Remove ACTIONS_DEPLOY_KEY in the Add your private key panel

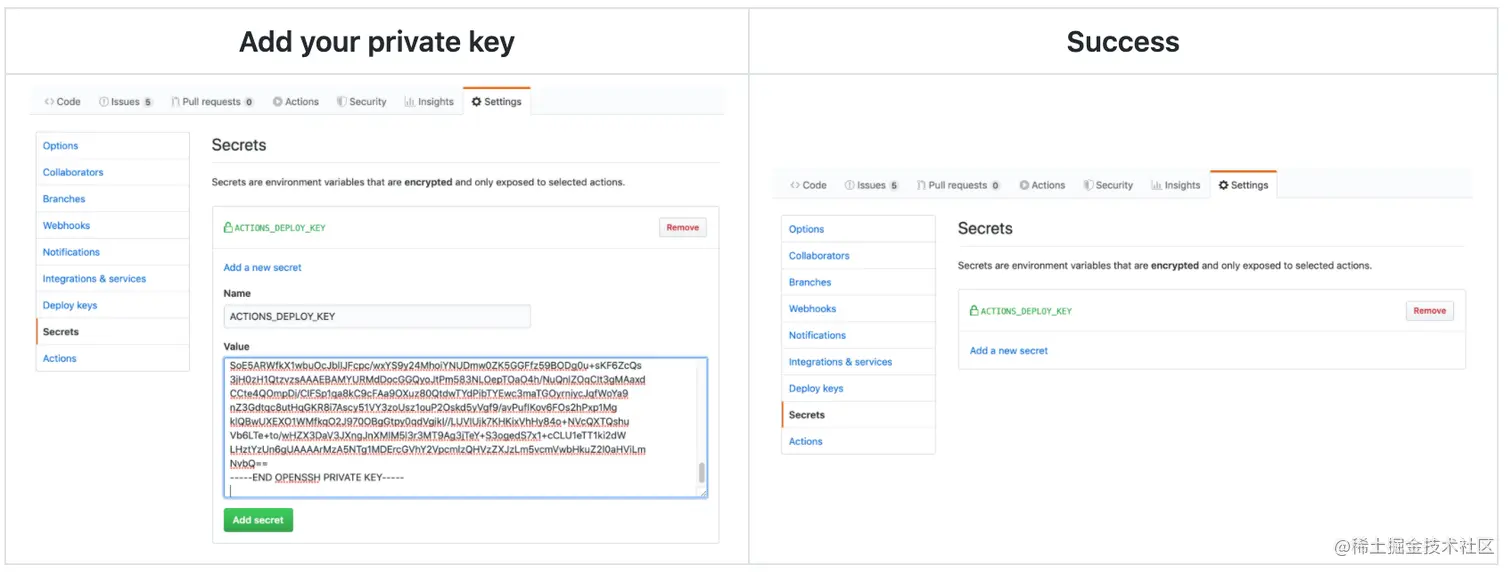click(x=683, y=228)
